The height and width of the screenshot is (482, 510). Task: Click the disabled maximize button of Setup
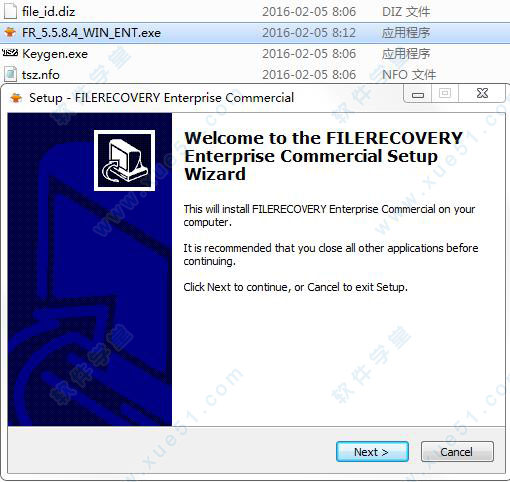tap(445, 94)
